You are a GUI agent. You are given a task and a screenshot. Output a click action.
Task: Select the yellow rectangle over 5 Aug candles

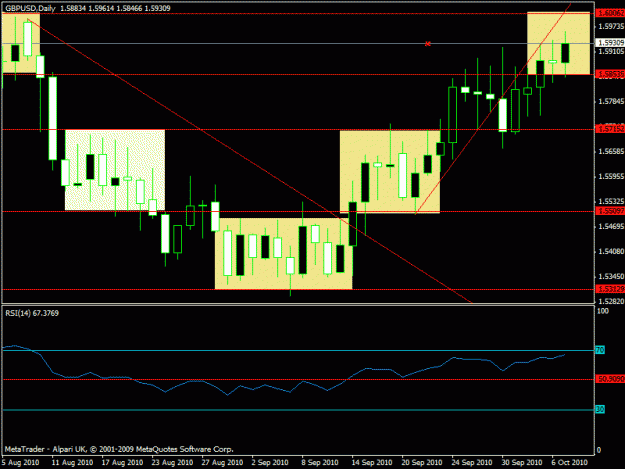tap(21, 43)
